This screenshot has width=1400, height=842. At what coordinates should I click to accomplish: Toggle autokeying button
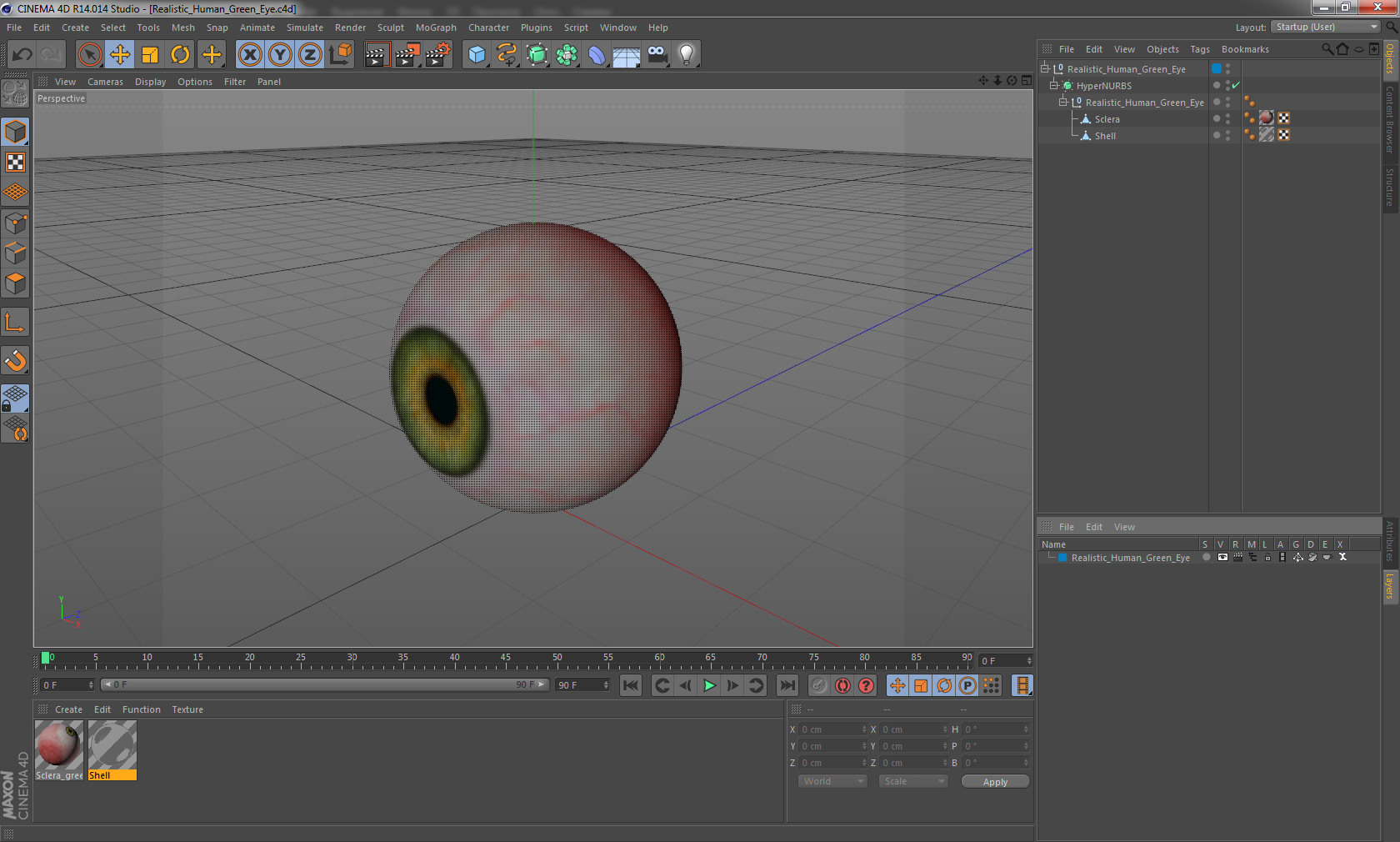[x=842, y=685]
